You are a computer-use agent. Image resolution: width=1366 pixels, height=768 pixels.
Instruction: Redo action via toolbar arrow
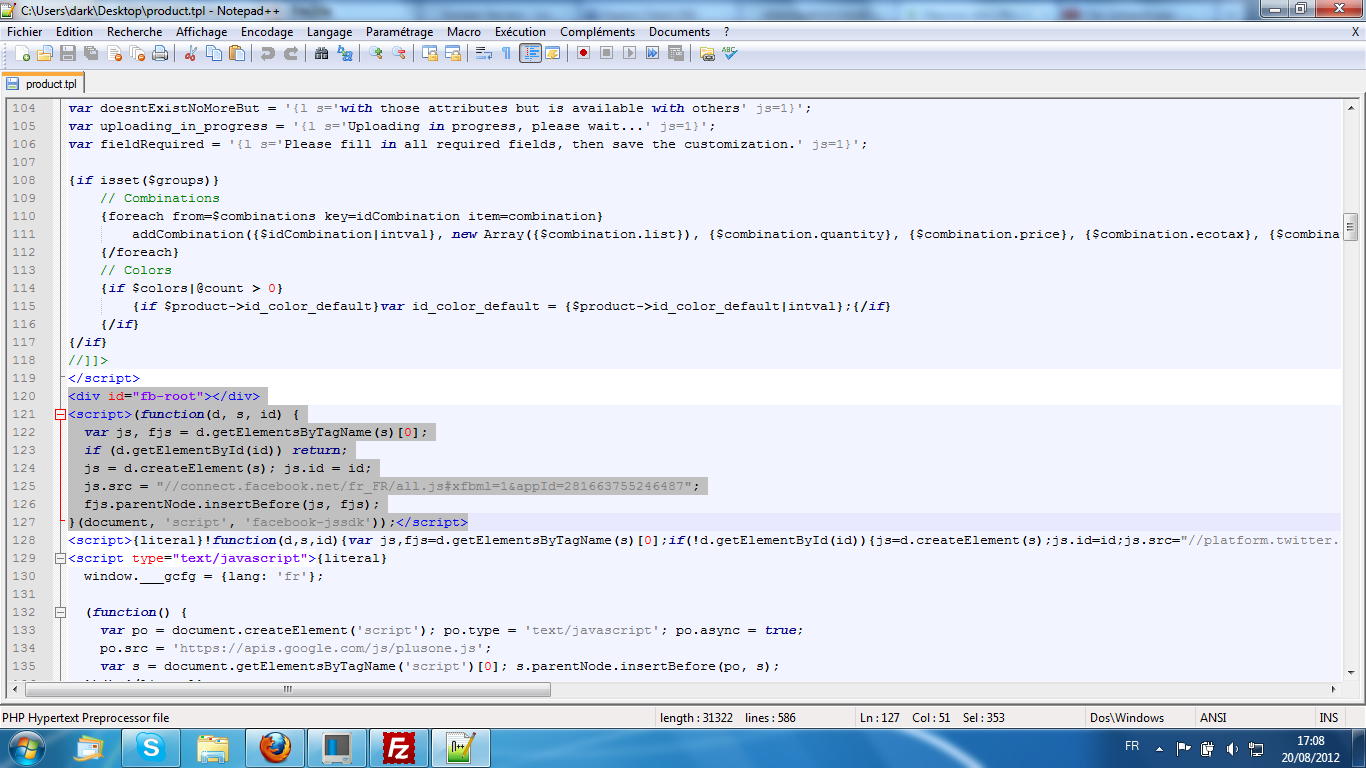click(x=290, y=53)
